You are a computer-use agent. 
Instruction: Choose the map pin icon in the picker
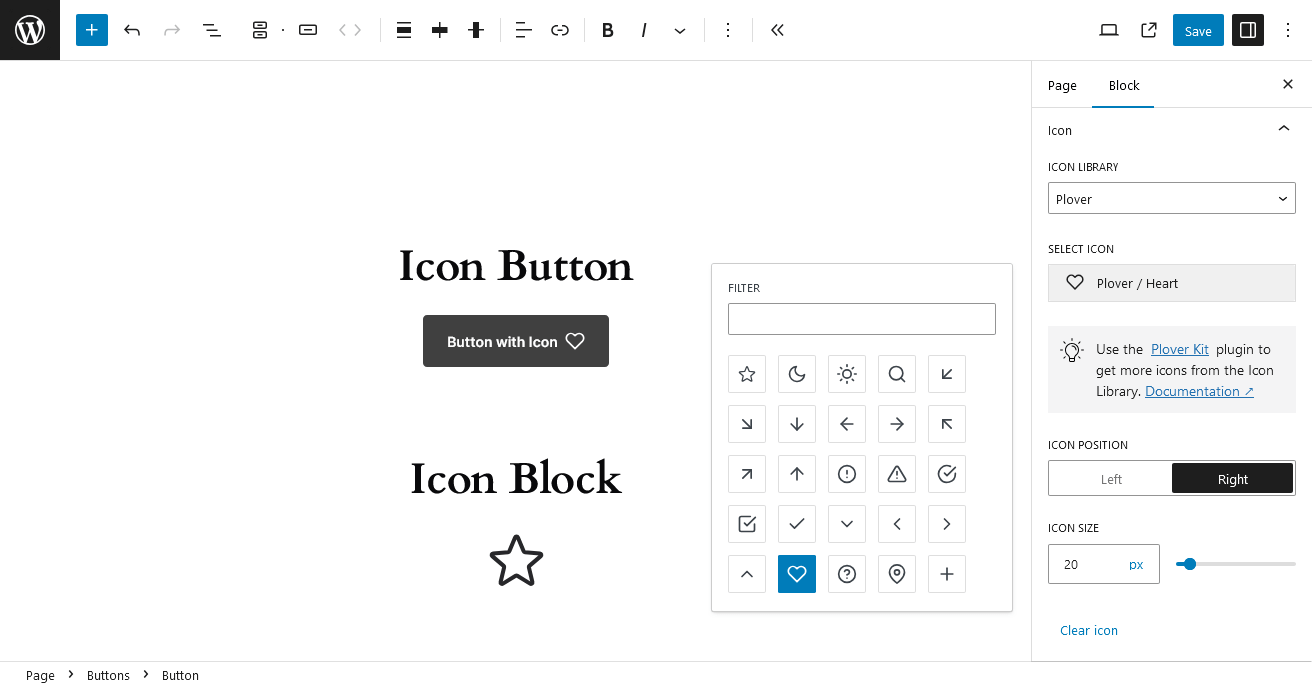pyautogui.click(x=897, y=574)
